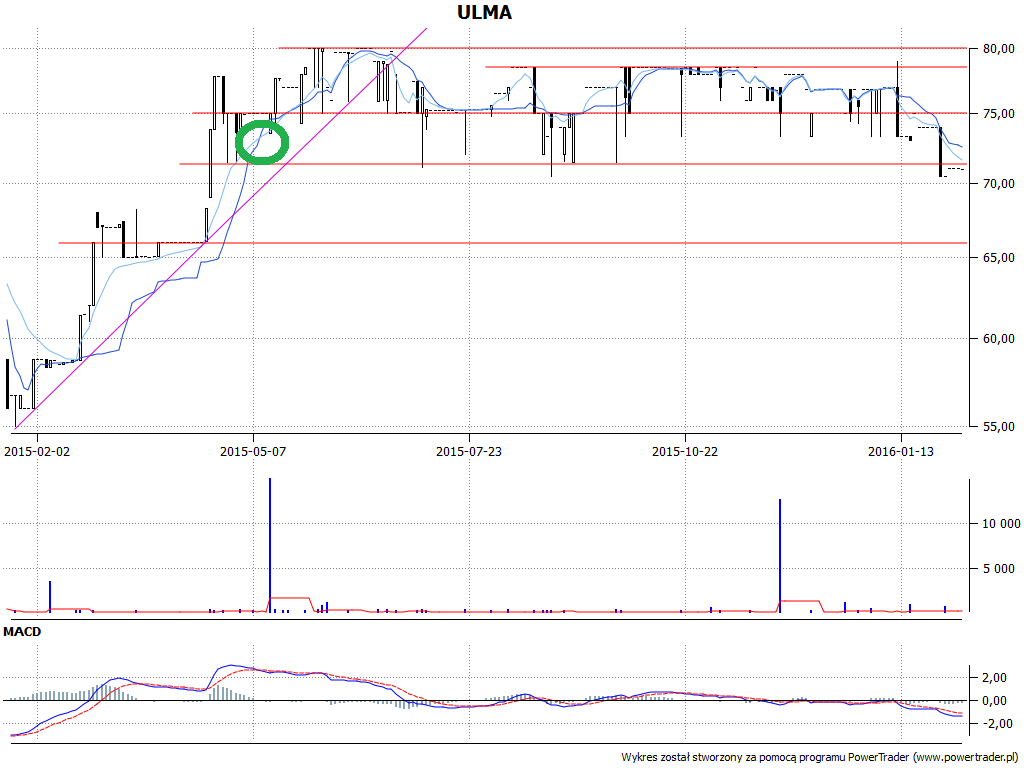Click the 55,00 price axis label
The height and width of the screenshot is (768, 1024).
(x=999, y=427)
